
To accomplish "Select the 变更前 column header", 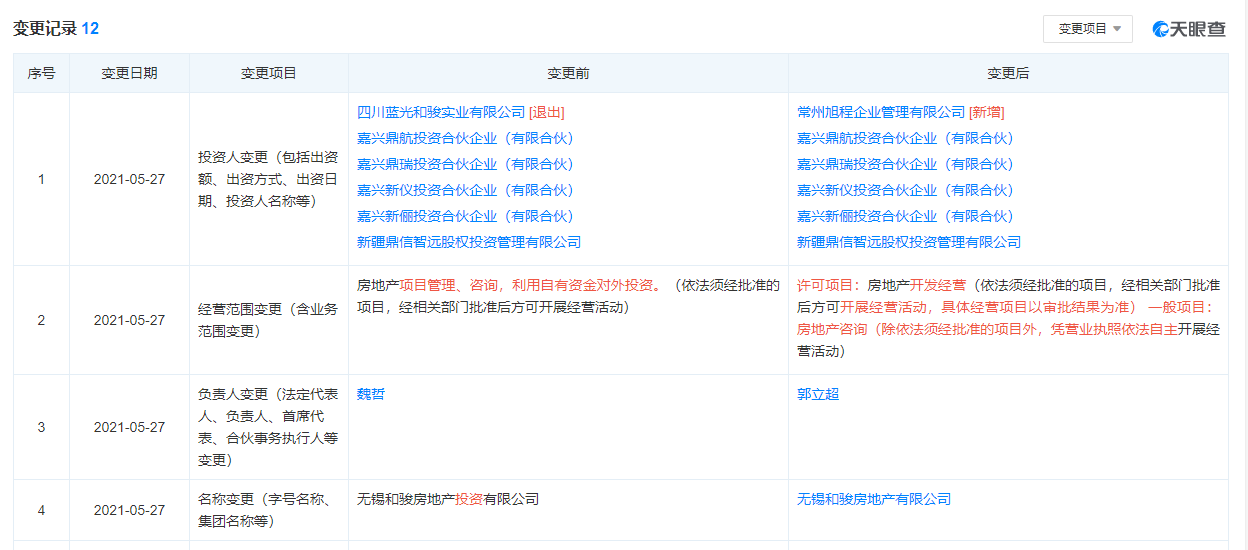I will click(568, 73).
